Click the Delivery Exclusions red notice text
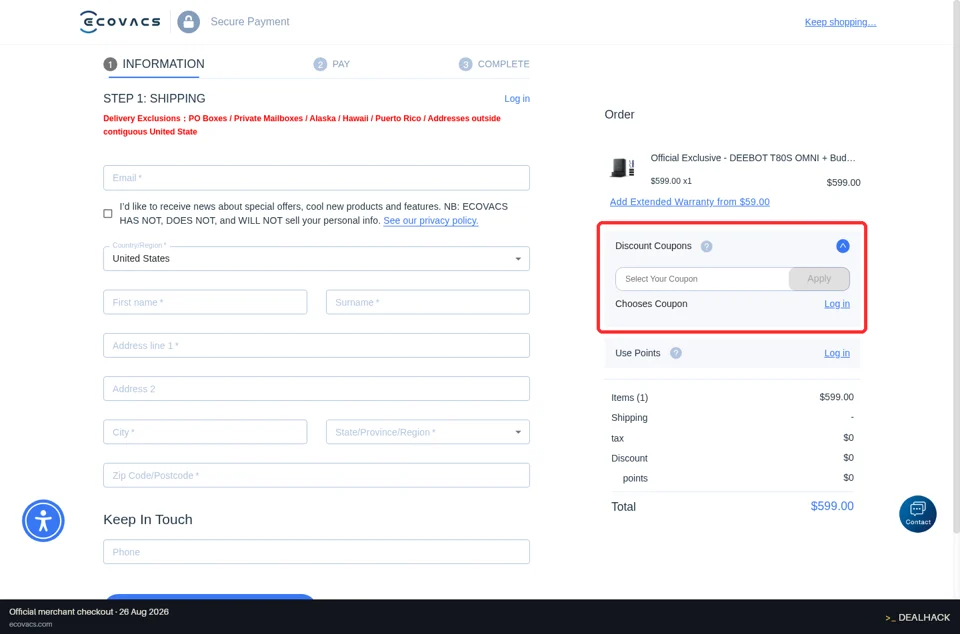The height and width of the screenshot is (634, 960). pos(302,125)
